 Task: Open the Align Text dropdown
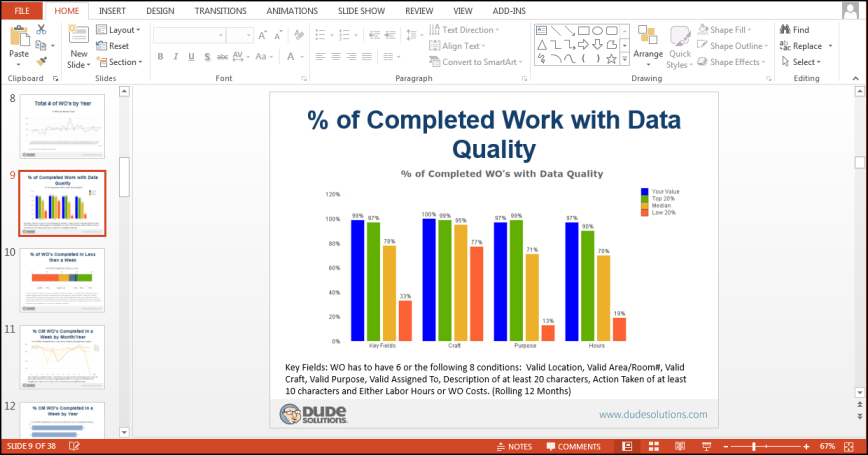457,46
